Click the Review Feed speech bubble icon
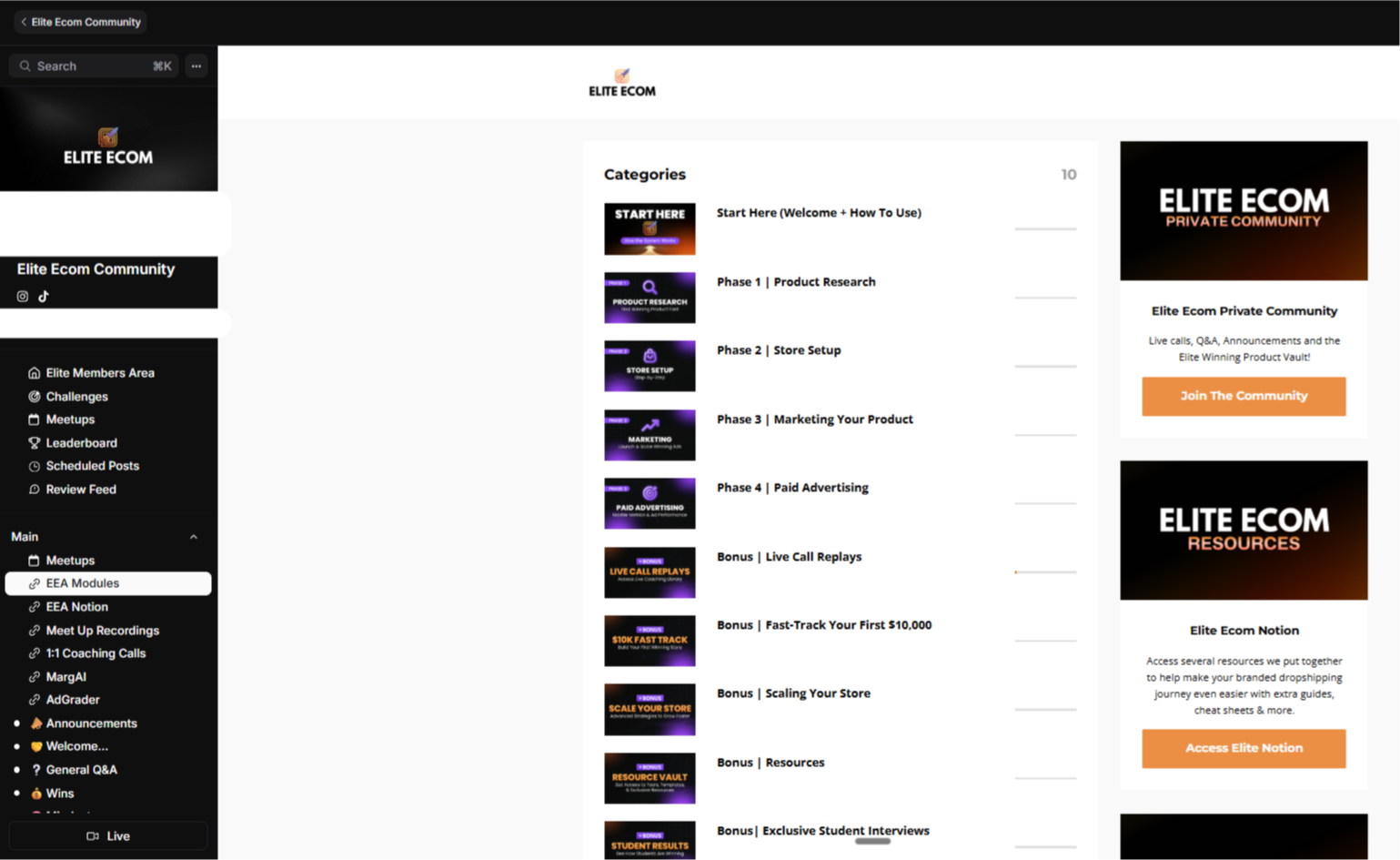The image size is (1400, 860). click(35, 490)
